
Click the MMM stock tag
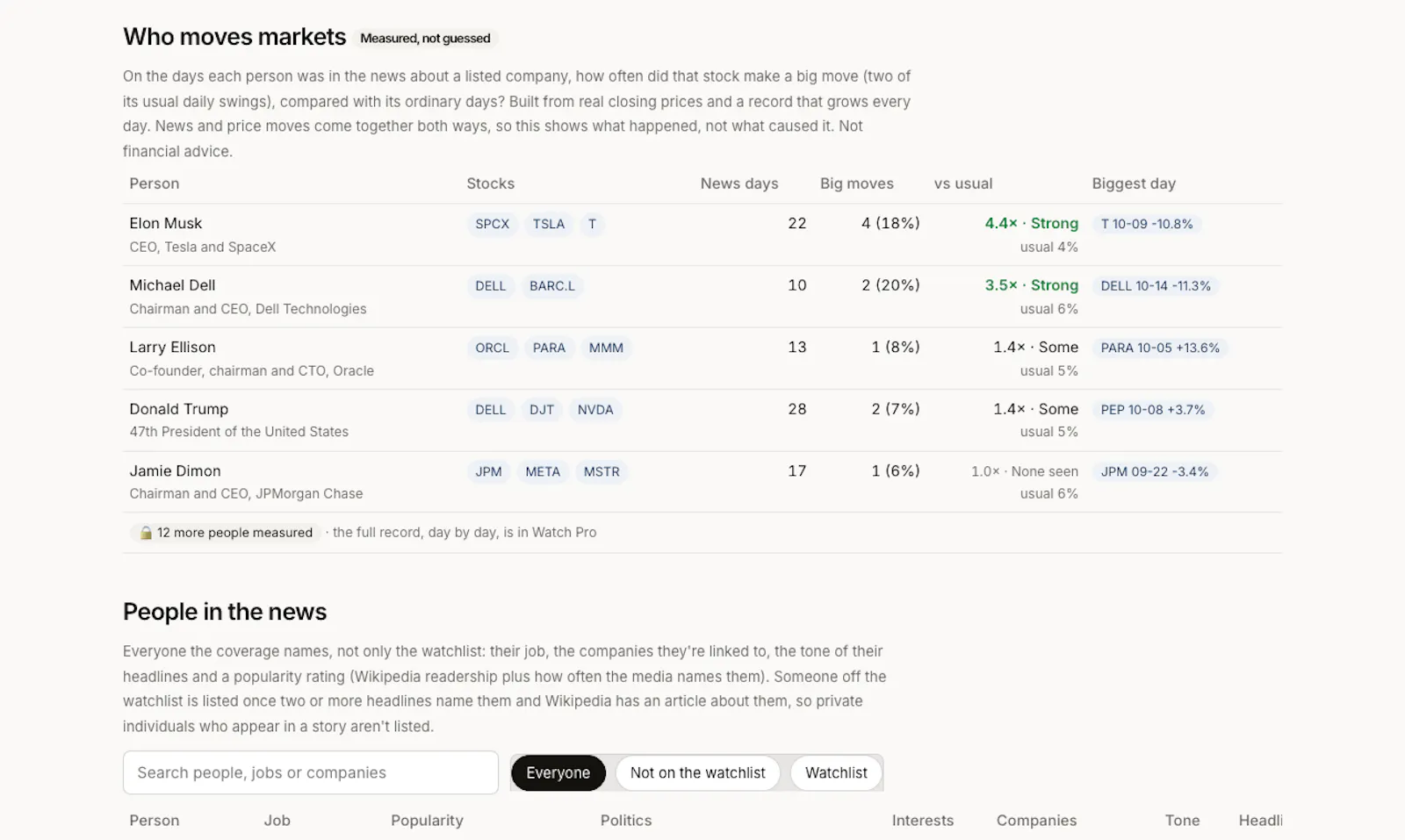pyautogui.click(x=606, y=348)
